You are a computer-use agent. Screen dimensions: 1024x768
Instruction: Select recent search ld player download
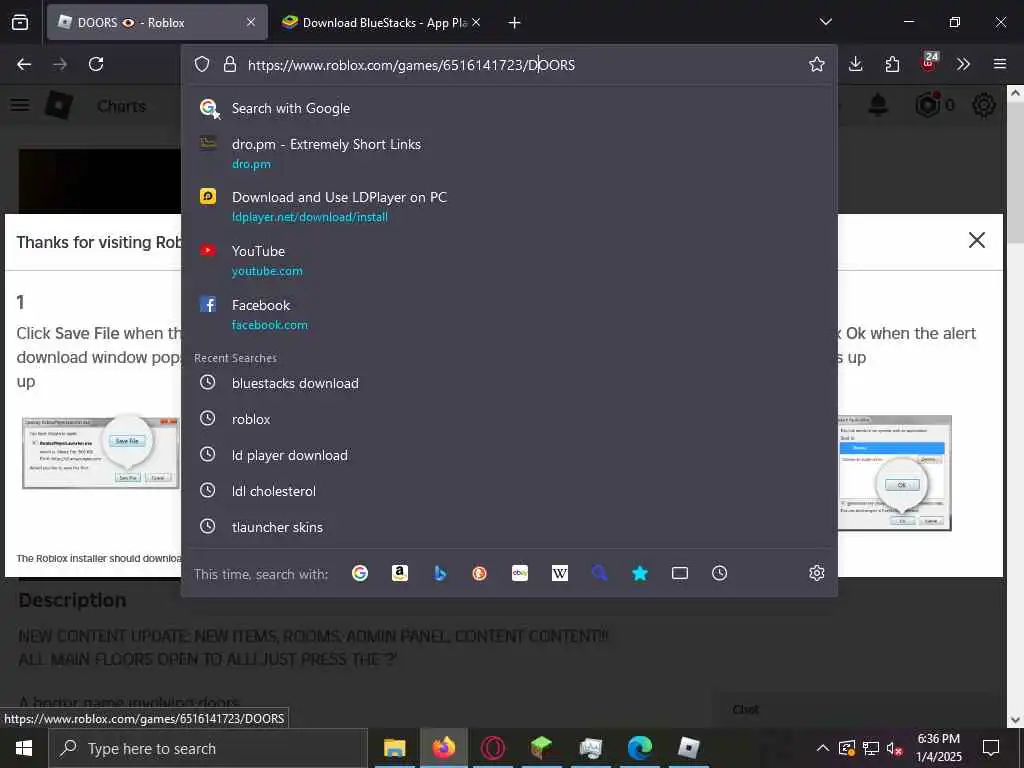[509, 455]
